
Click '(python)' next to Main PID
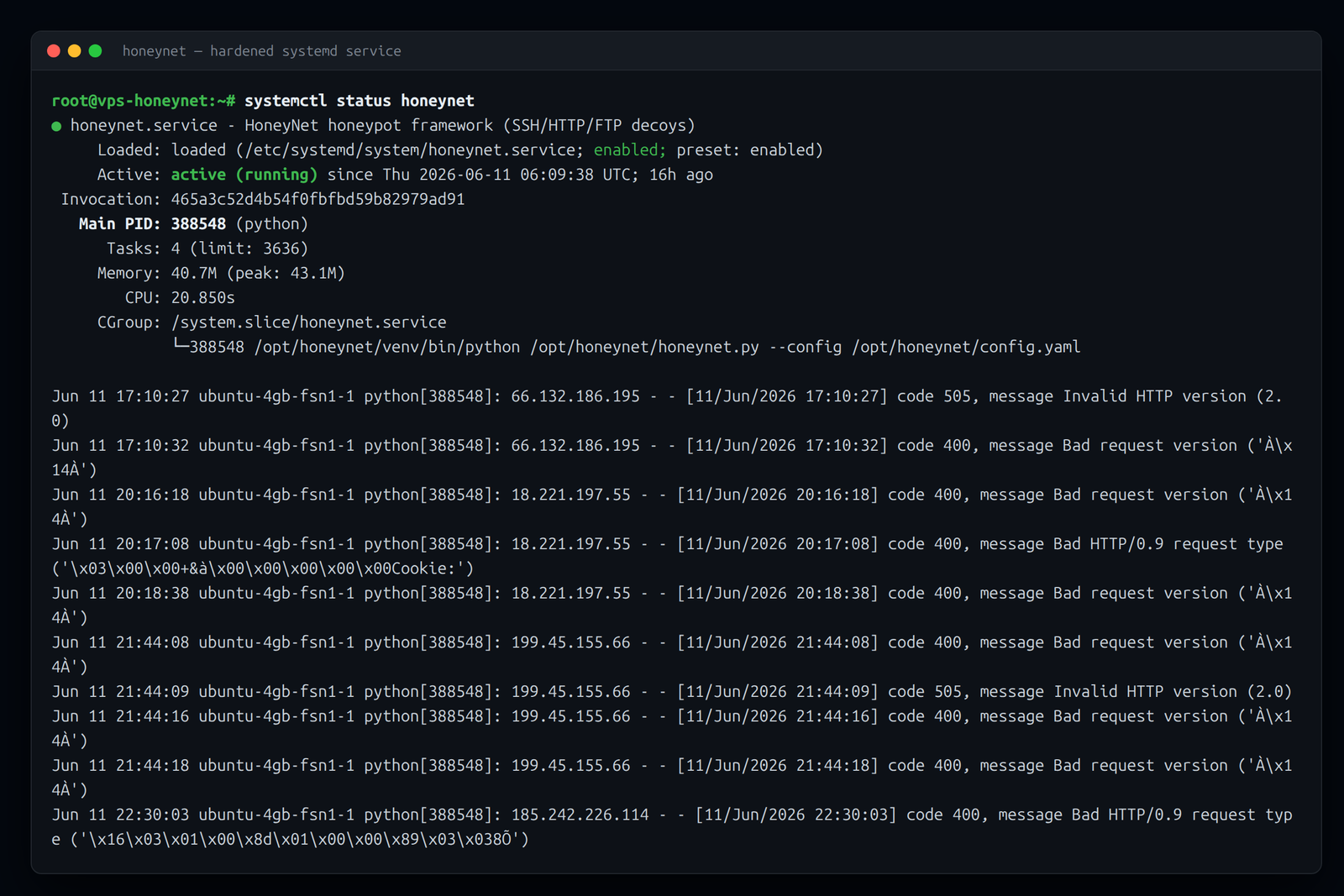coord(272,224)
